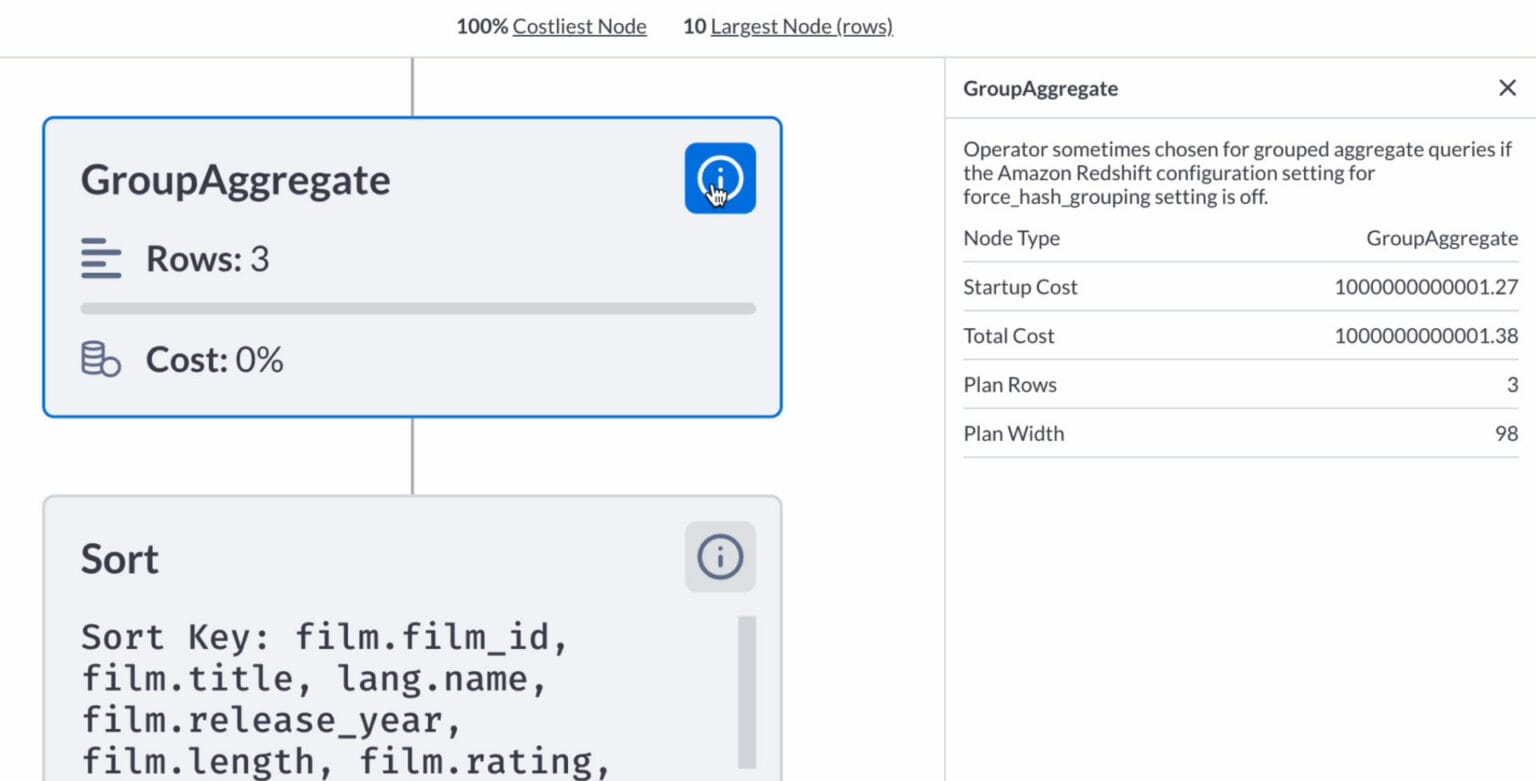This screenshot has width=1536, height=781.
Task: Click the rows bars icon in GroupAggregate
Action: 101,260
